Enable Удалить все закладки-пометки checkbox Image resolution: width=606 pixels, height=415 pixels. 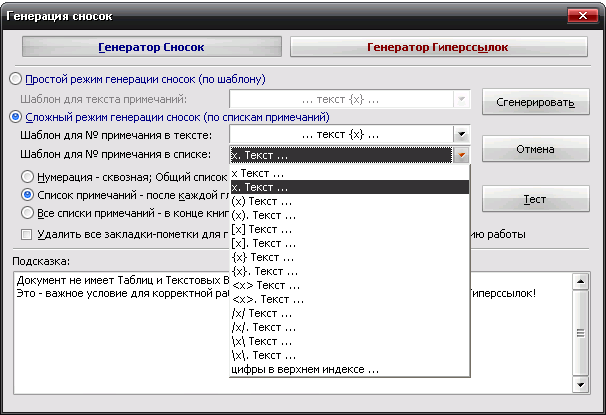click(29, 235)
